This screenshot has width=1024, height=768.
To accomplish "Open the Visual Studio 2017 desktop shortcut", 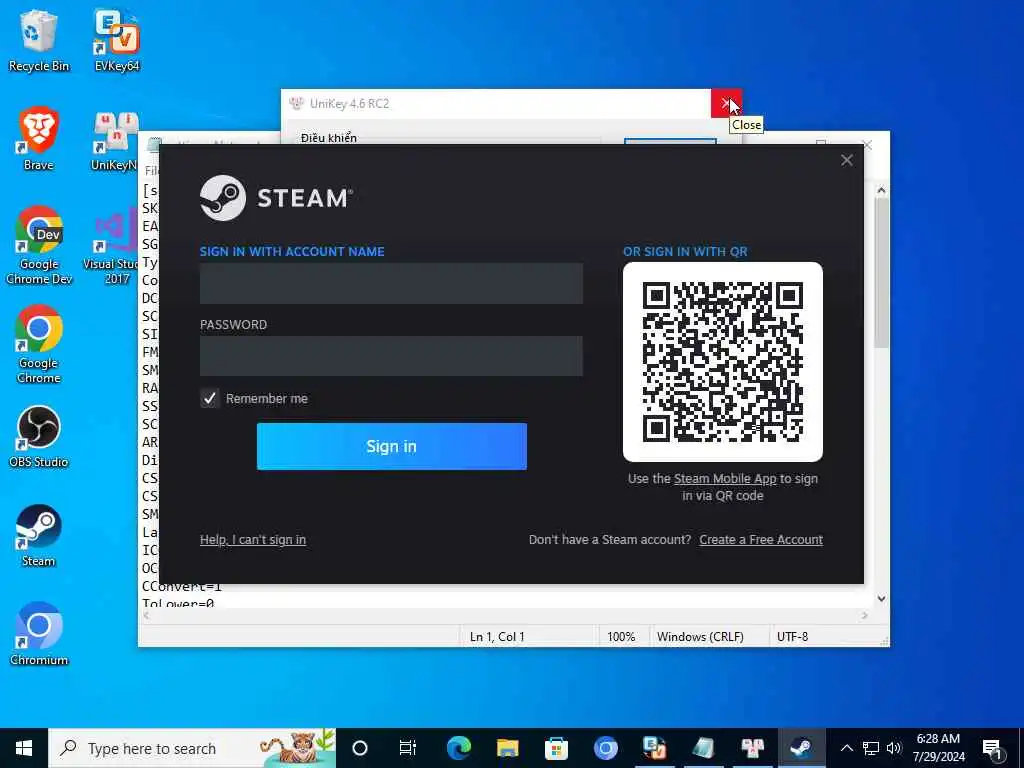I will point(111,246).
